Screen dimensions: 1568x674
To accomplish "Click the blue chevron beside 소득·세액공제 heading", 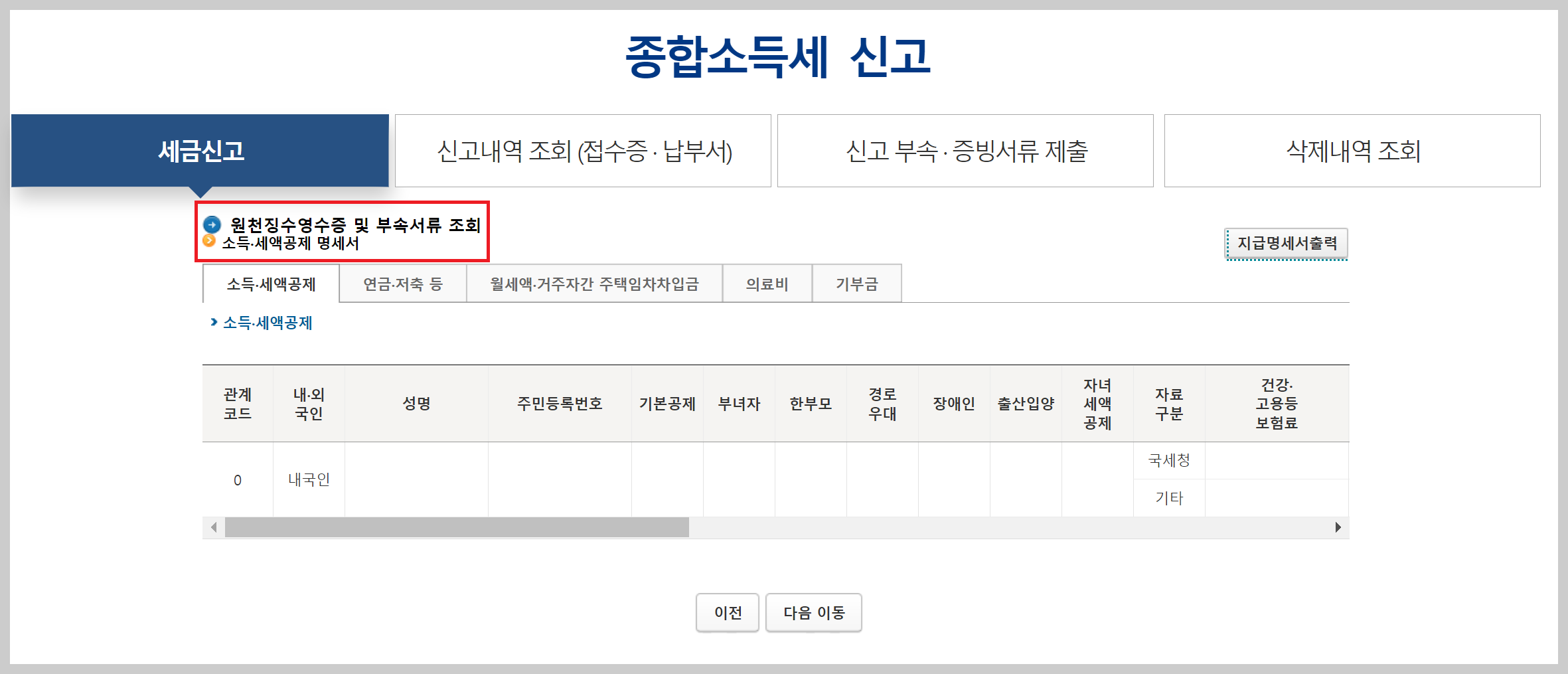I will [x=212, y=323].
